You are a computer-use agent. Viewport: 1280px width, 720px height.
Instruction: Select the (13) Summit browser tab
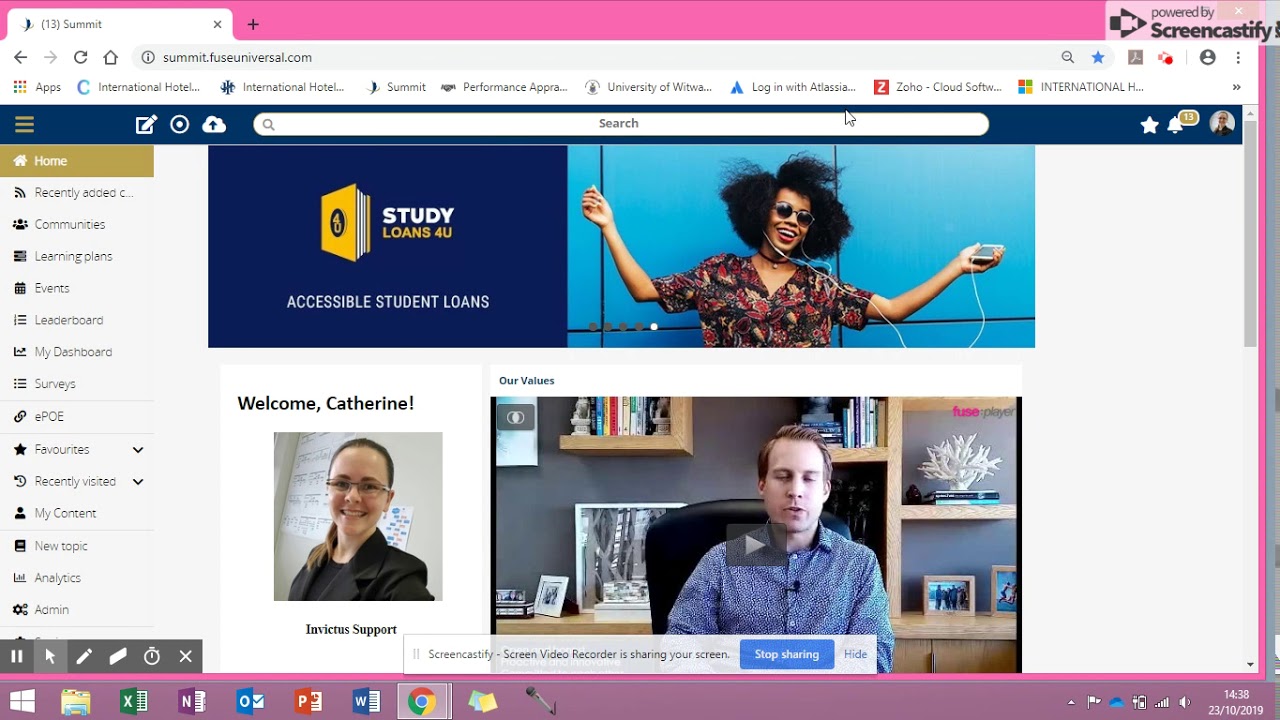120,24
